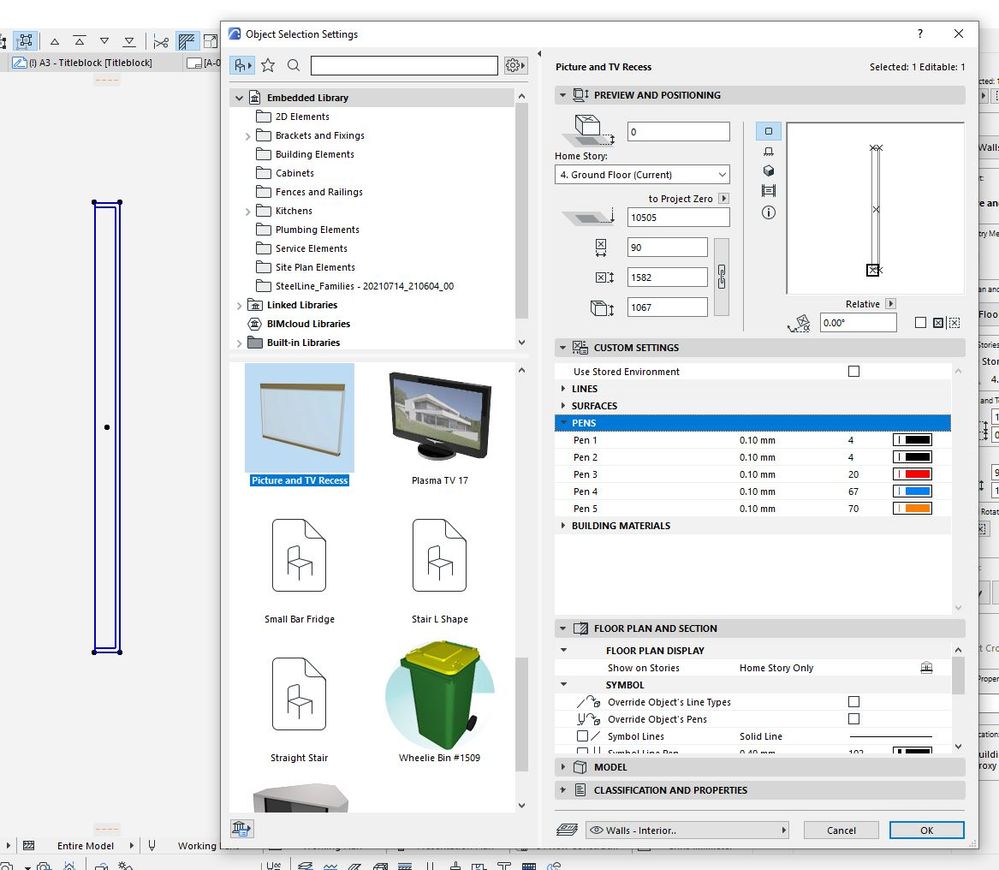Select the Wheelie Bin #1509 thumbnail
Image resolution: width=999 pixels, height=870 pixels.
[x=439, y=704]
